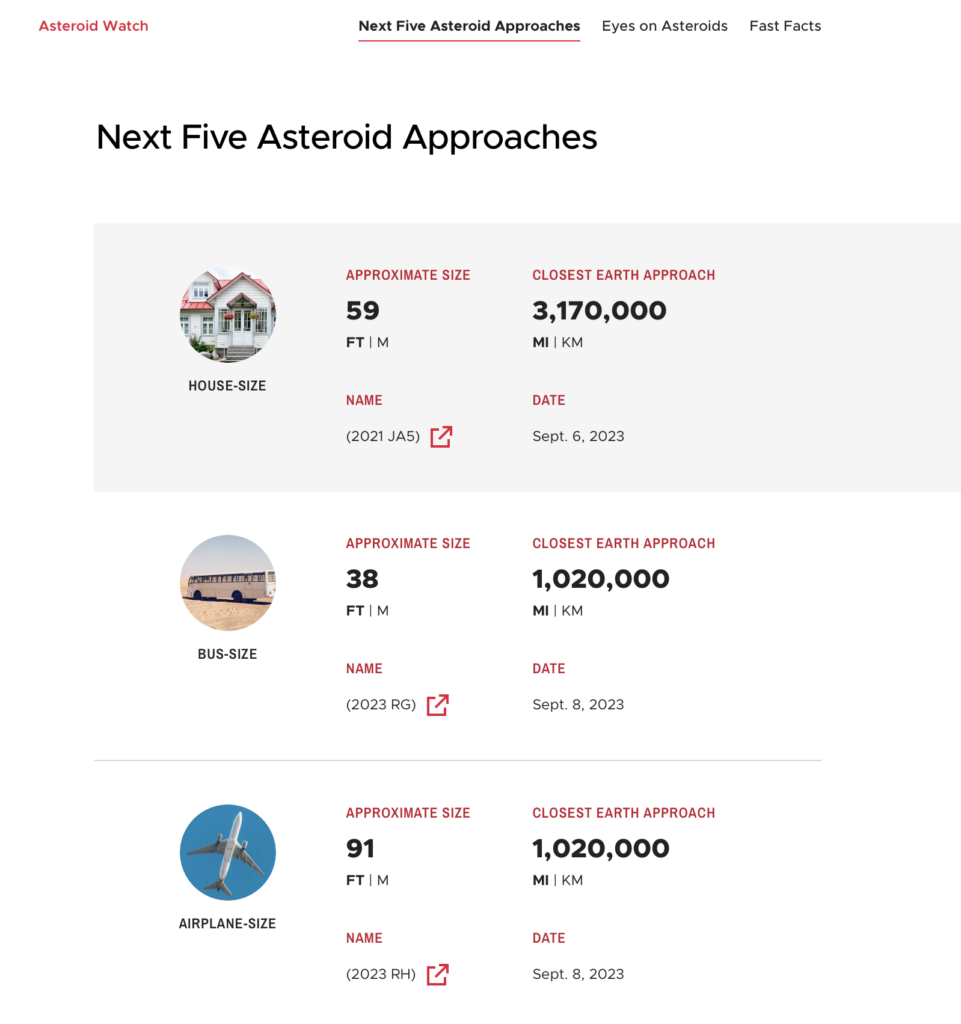This screenshot has width=961, height=1024.
Task: Switch 2021 JA5 distance to kilometers
Action: coord(572,343)
